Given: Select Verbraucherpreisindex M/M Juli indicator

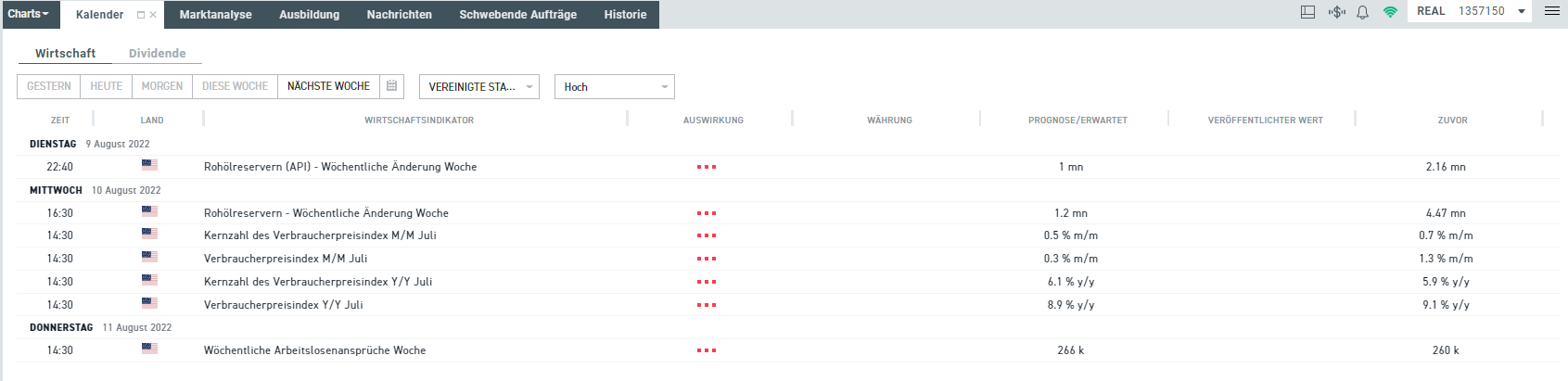Looking at the screenshot, I should (286, 259).
